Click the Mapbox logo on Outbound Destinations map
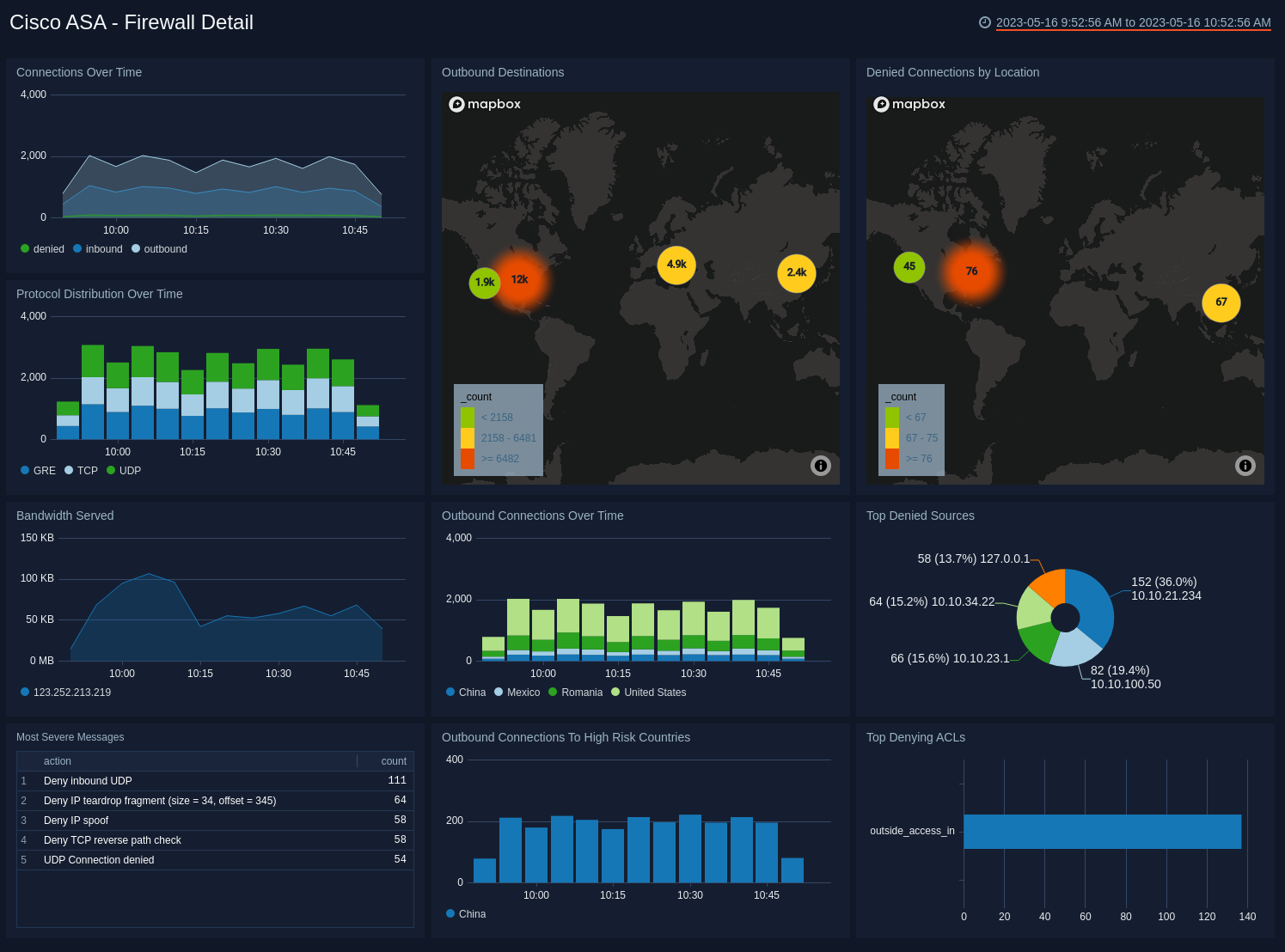This screenshot has width=1285, height=952. pyautogui.click(x=485, y=104)
